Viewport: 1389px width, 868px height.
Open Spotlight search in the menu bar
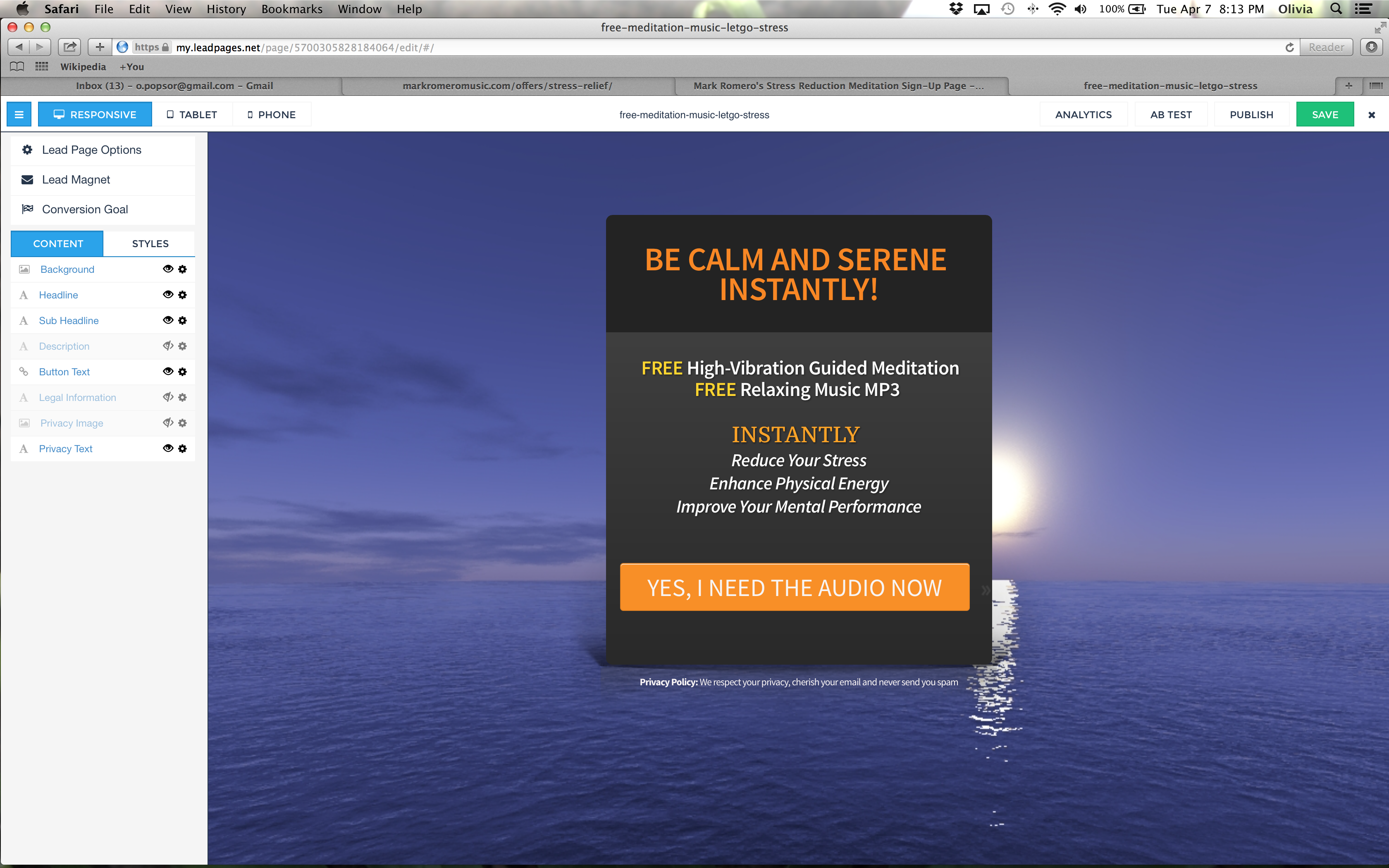click(1336, 9)
